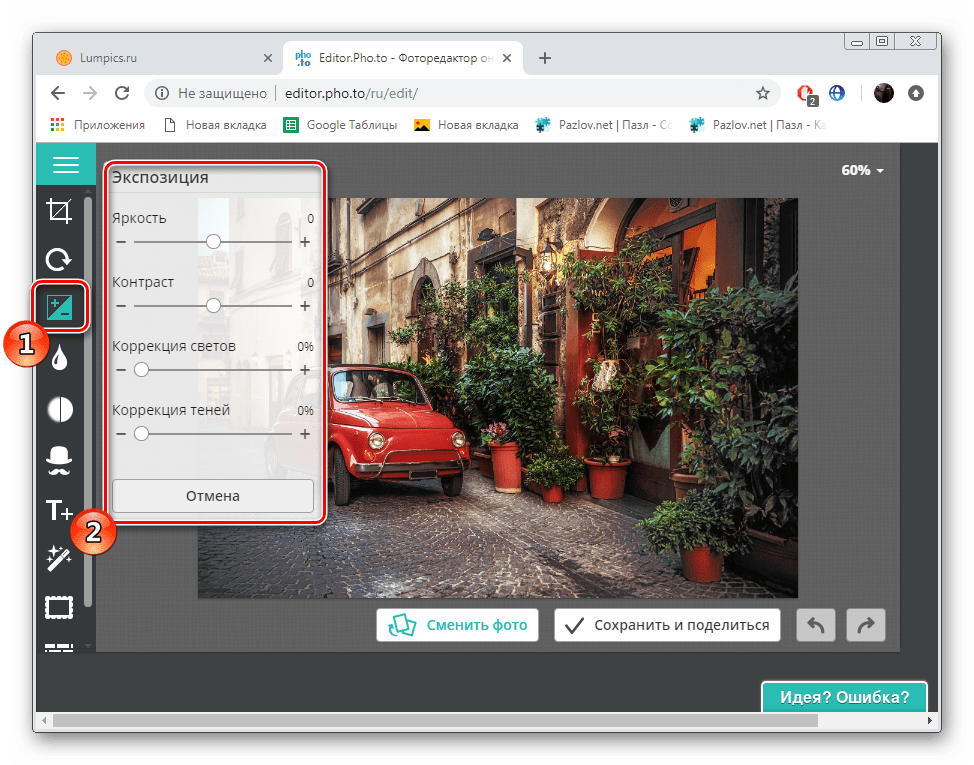Screen dimensions: 974x765
Task: Select the Add Text tool
Action: coord(59,510)
